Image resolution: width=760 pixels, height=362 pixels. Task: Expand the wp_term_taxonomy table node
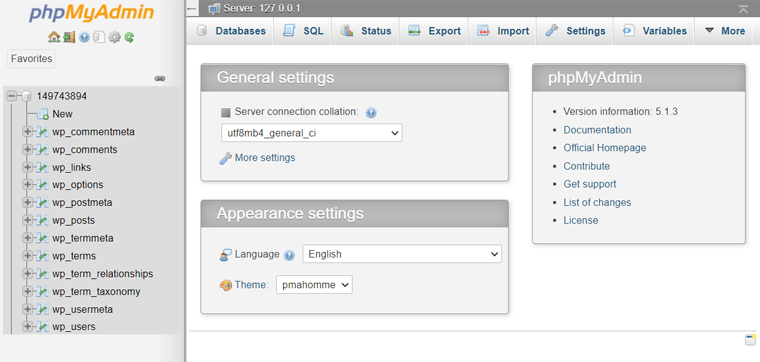point(27,292)
